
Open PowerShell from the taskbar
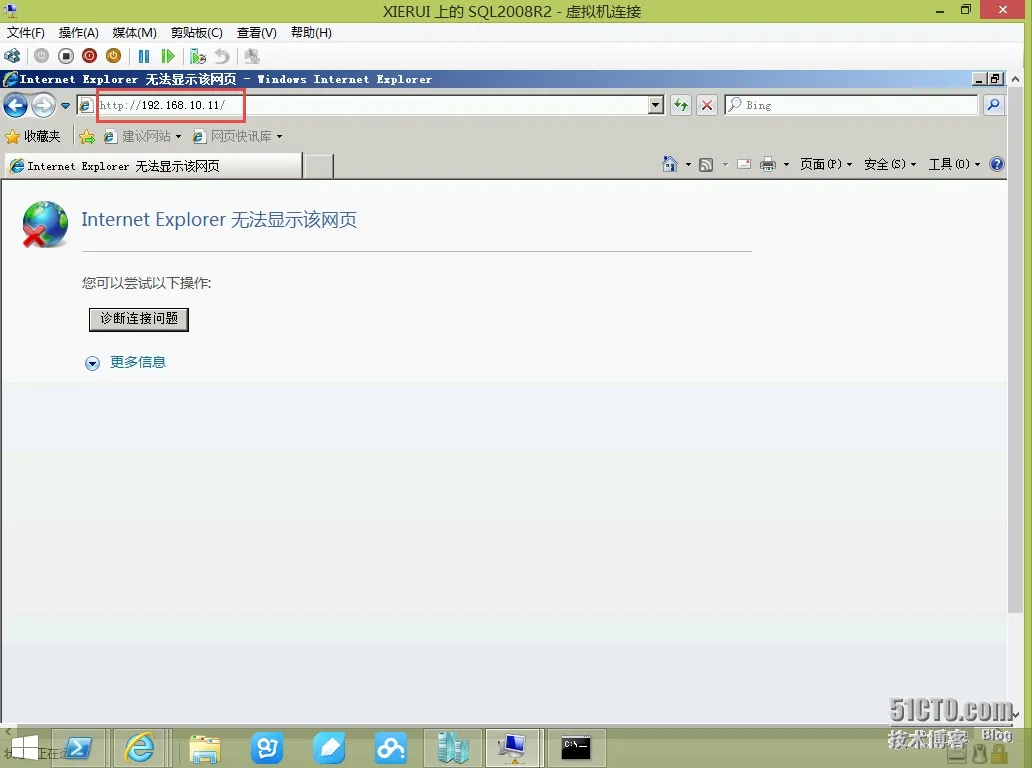(79, 748)
